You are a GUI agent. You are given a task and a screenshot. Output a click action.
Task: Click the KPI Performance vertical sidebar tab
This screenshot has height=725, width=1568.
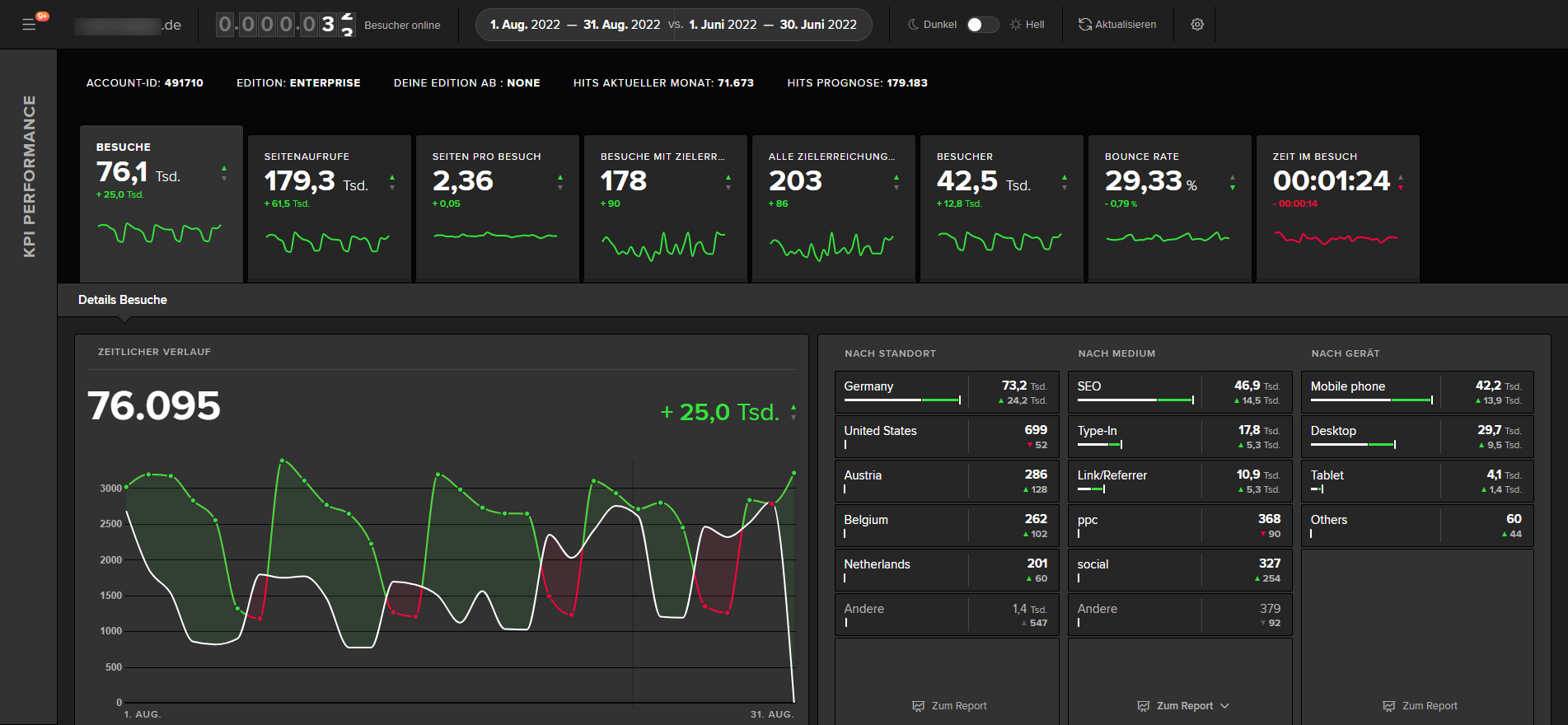(x=29, y=176)
